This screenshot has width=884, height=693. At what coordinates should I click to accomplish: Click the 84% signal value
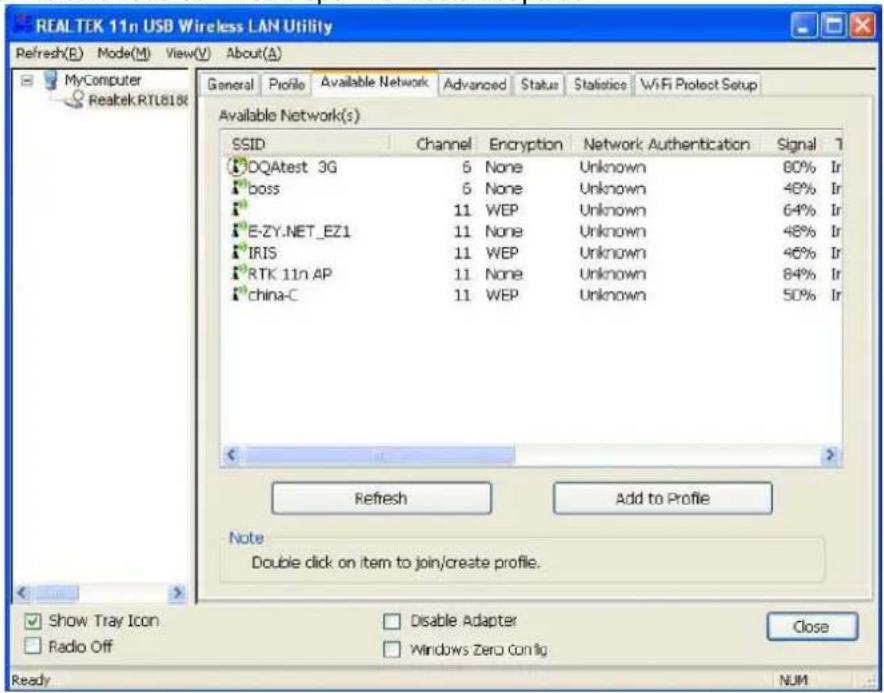click(799, 274)
